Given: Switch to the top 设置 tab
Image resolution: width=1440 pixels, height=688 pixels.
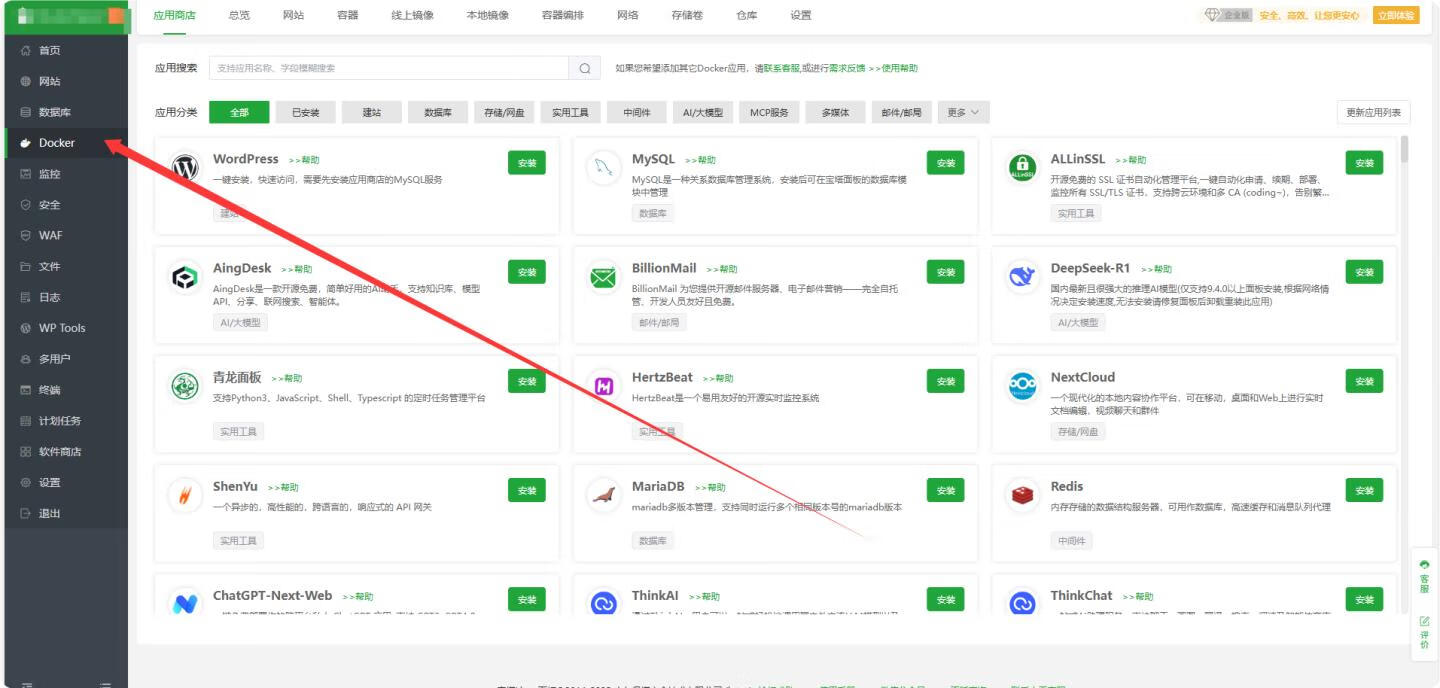Looking at the screenshot, I should [x=801, y=16].
